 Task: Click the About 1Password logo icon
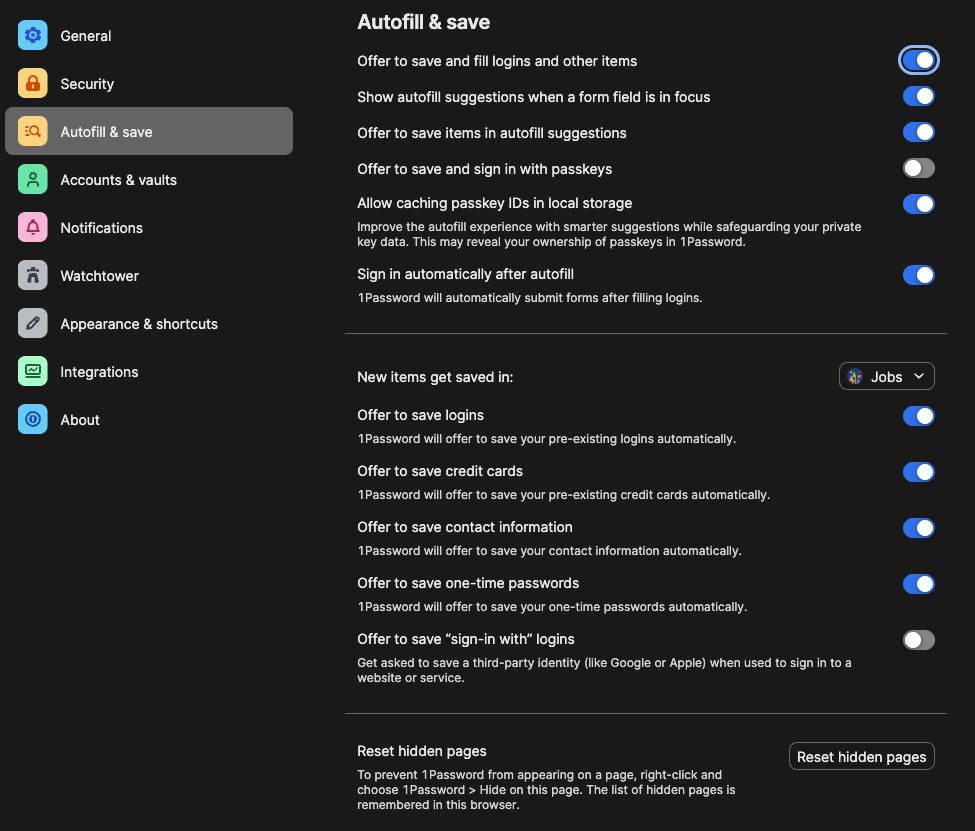33,420
